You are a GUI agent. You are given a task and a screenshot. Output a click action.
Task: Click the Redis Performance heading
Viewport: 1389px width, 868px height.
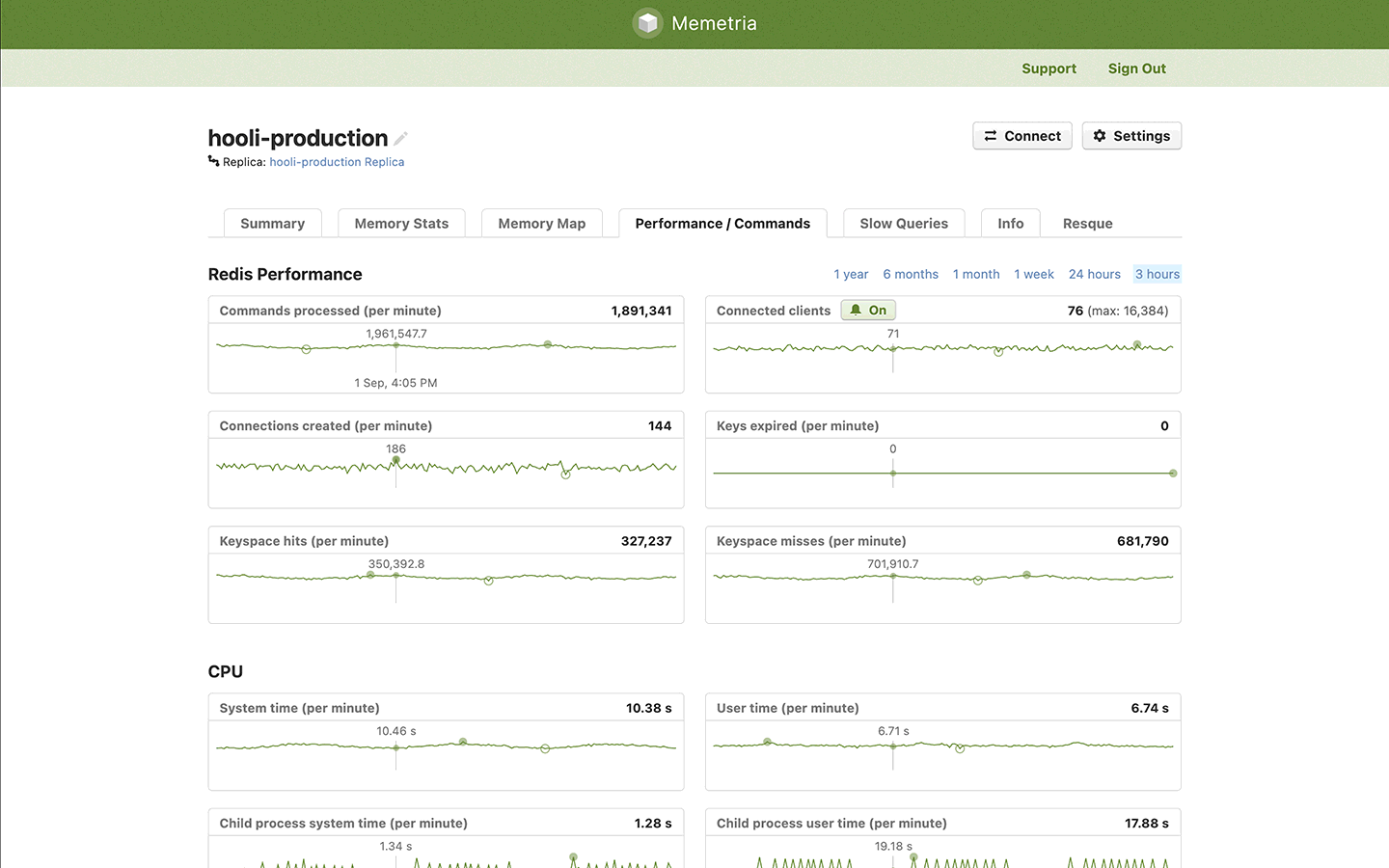(x=285, y=274)
